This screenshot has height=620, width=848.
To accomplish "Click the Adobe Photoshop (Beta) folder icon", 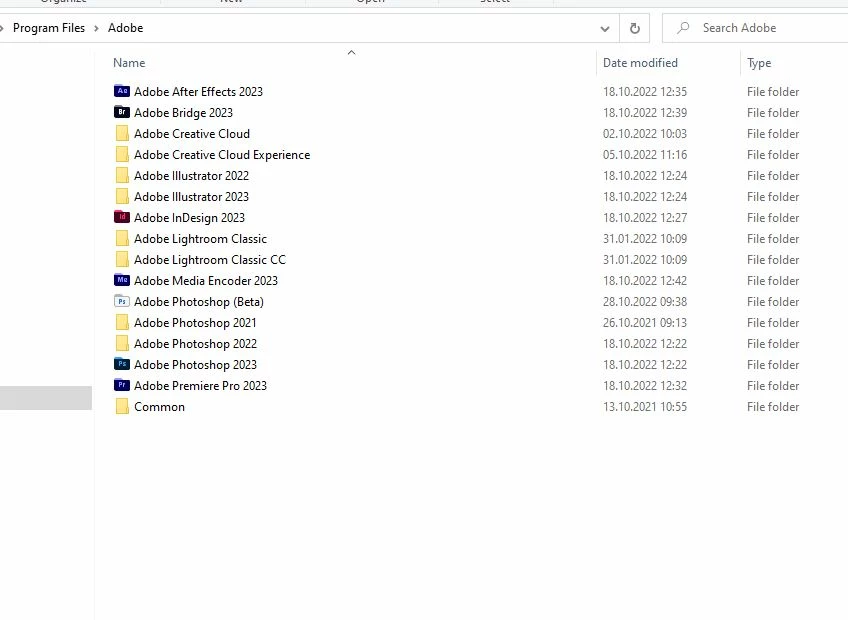I will [122, 302].
